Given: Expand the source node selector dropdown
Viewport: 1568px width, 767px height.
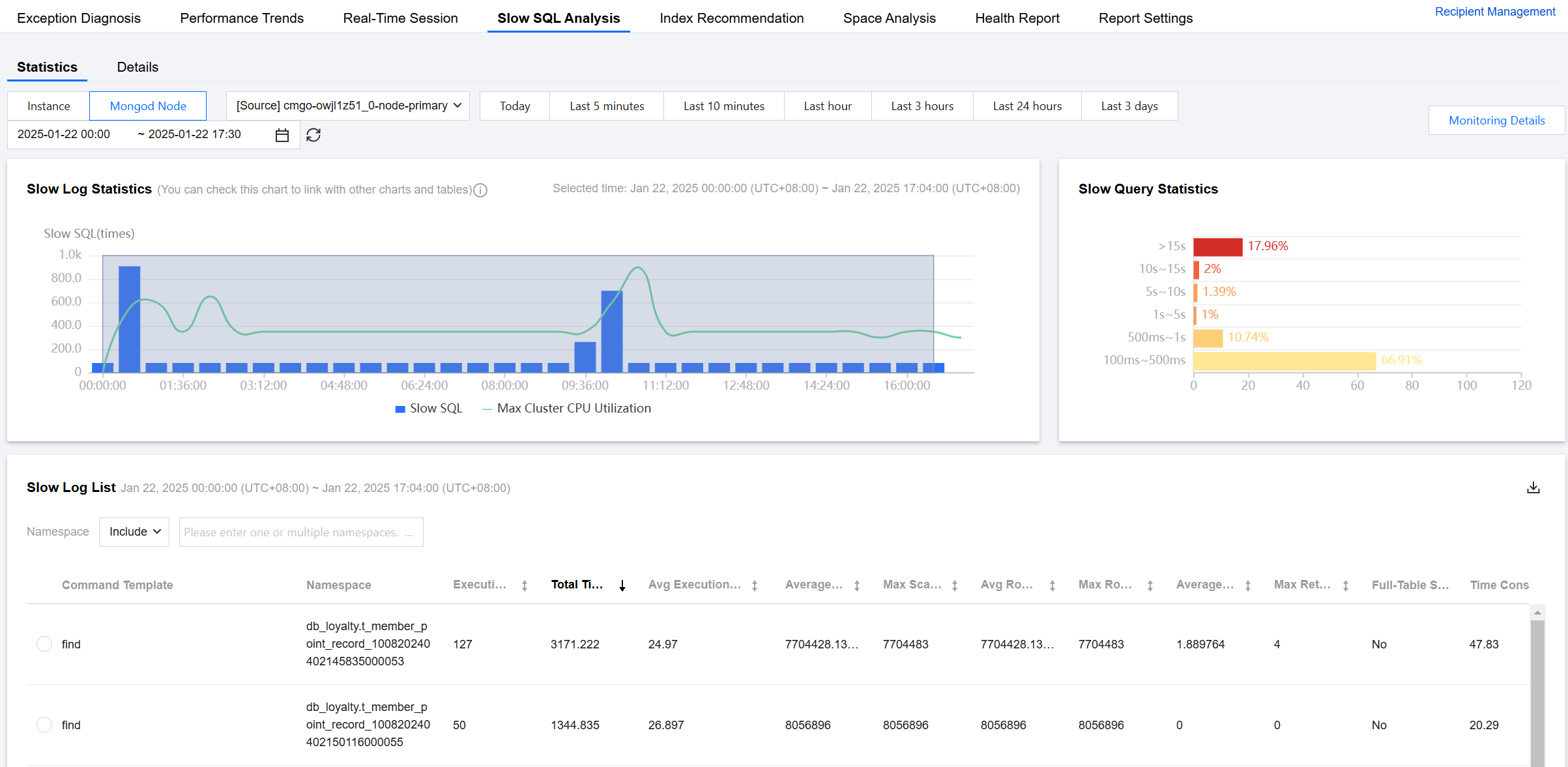Looking at the screenshot, I should tap(348, 106).
